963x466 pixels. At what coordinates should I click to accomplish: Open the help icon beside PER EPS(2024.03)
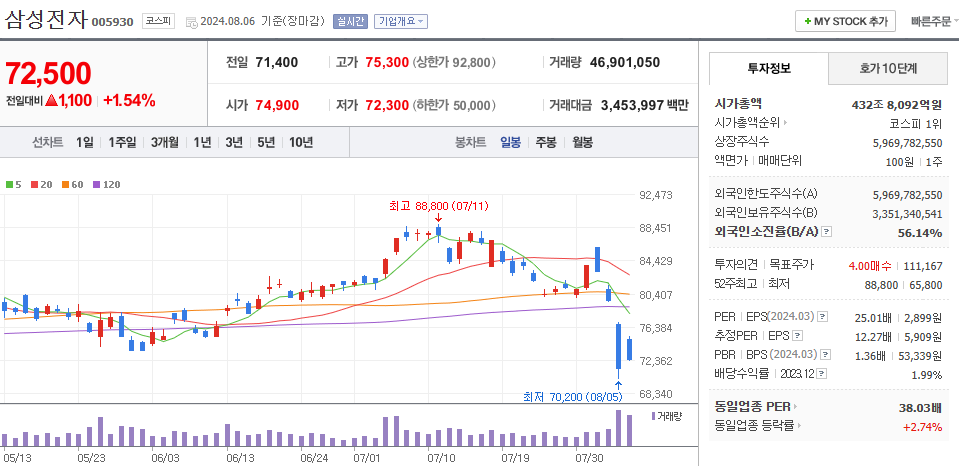pos(823,317)
